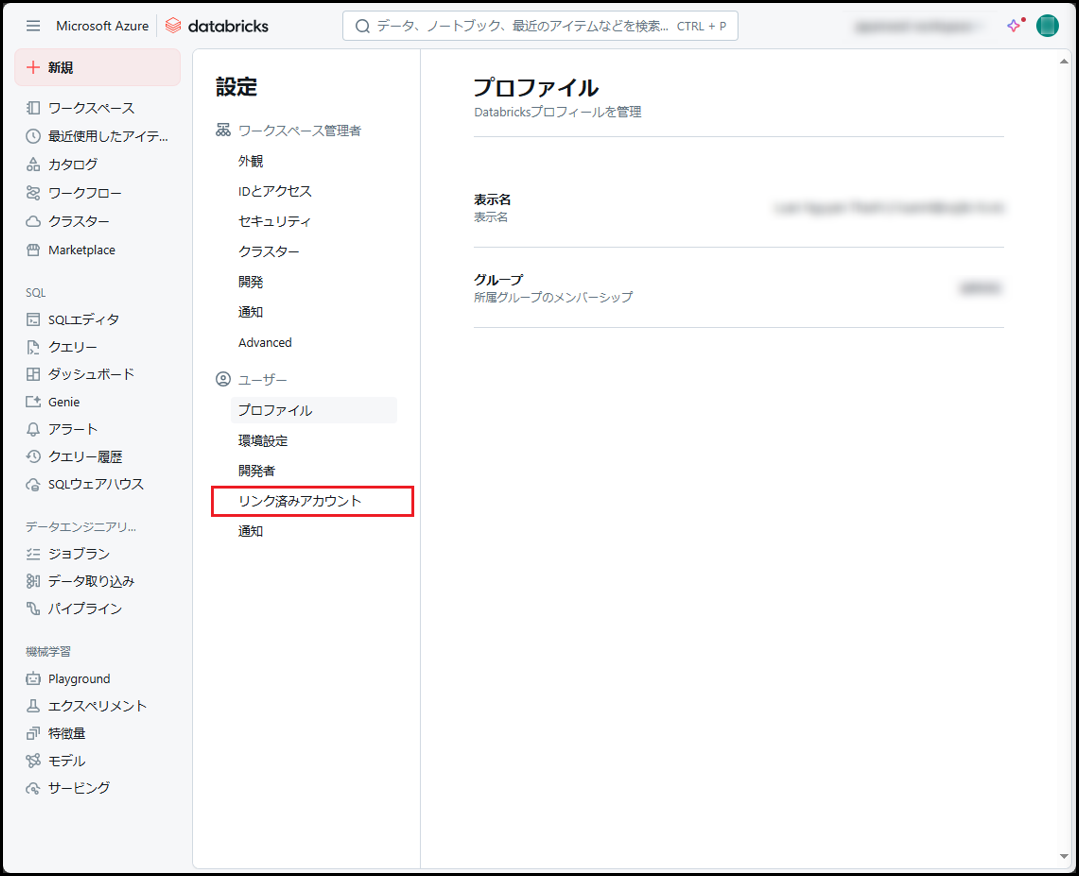This screenshot has height=876, width=1079.
Task: Open Advanced settings item
Action: point(265,343)
